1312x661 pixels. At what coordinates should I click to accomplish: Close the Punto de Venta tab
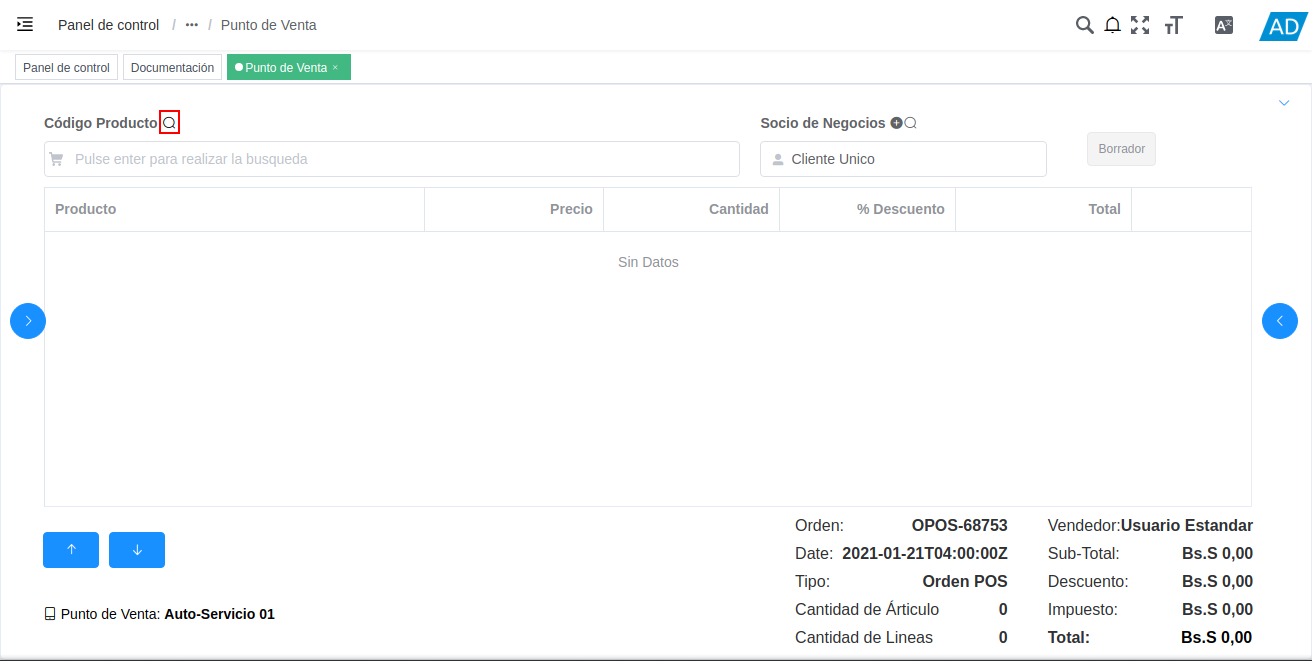[336, 68]
